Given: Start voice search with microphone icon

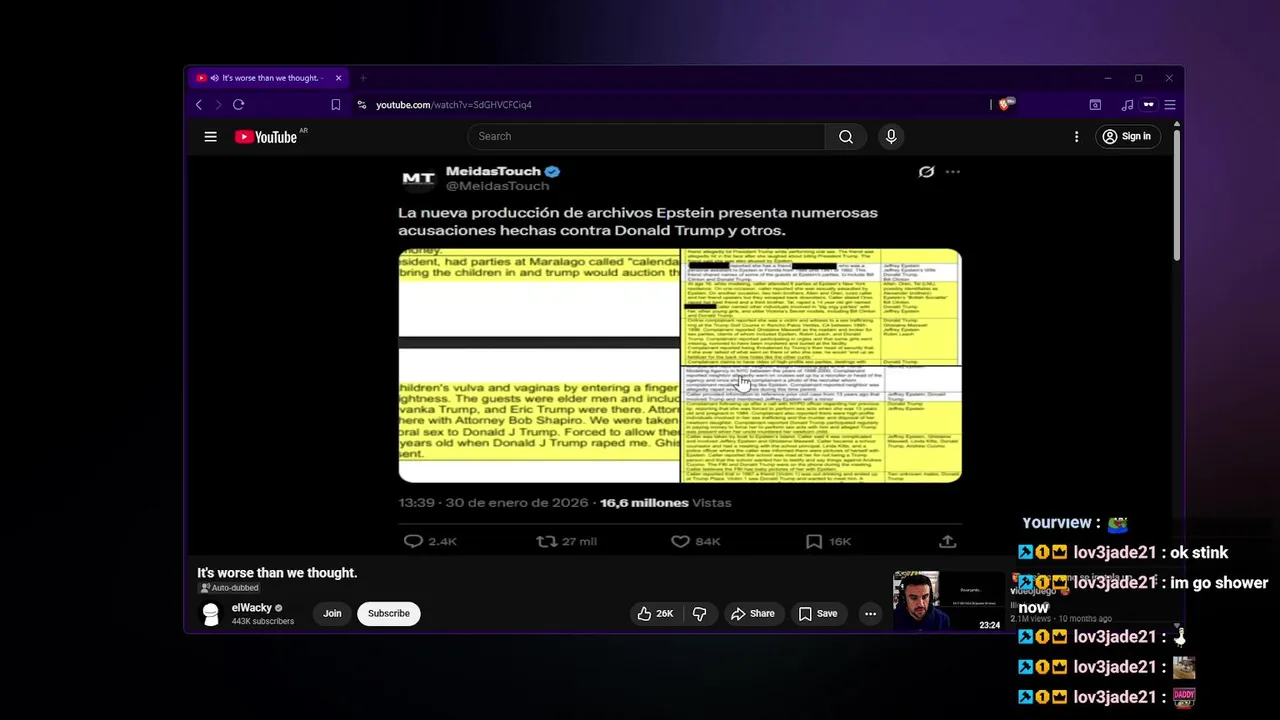Looking at the screenshot, I should click(891, 137).
